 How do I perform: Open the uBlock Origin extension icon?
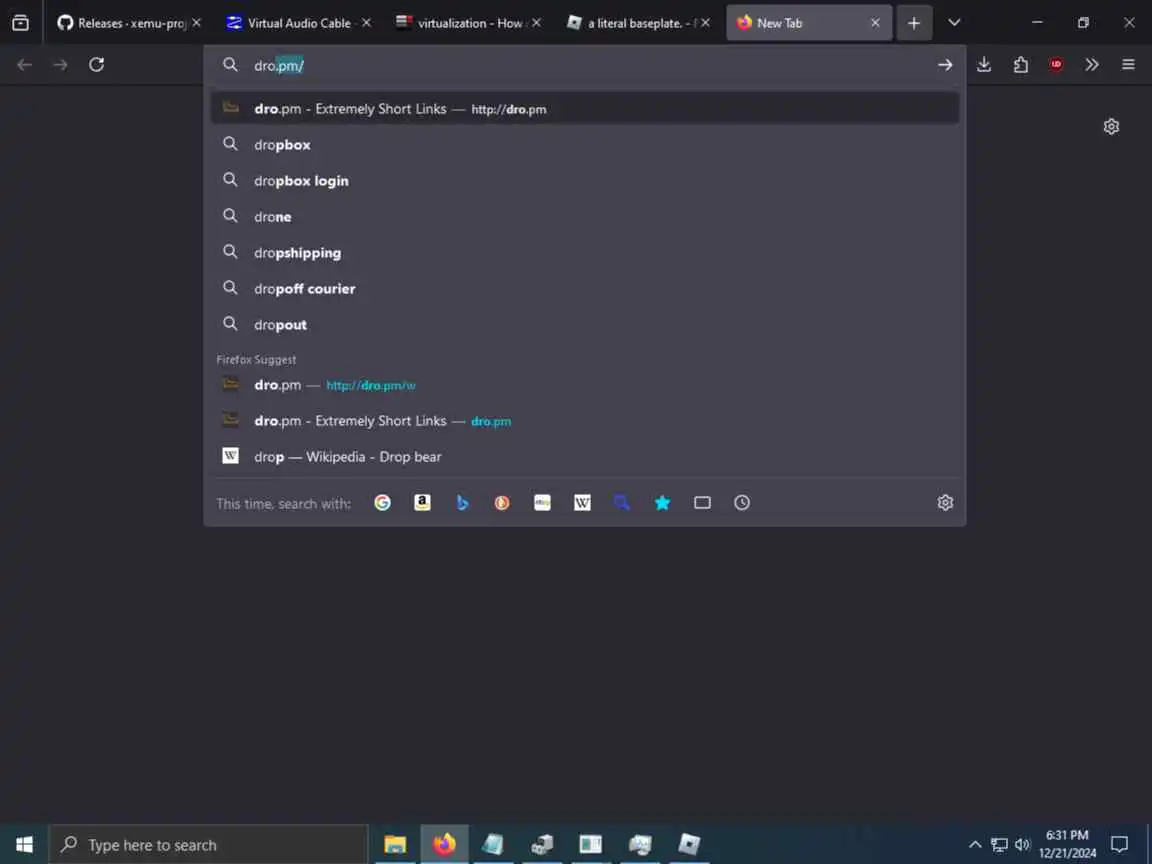point(1056,65)
